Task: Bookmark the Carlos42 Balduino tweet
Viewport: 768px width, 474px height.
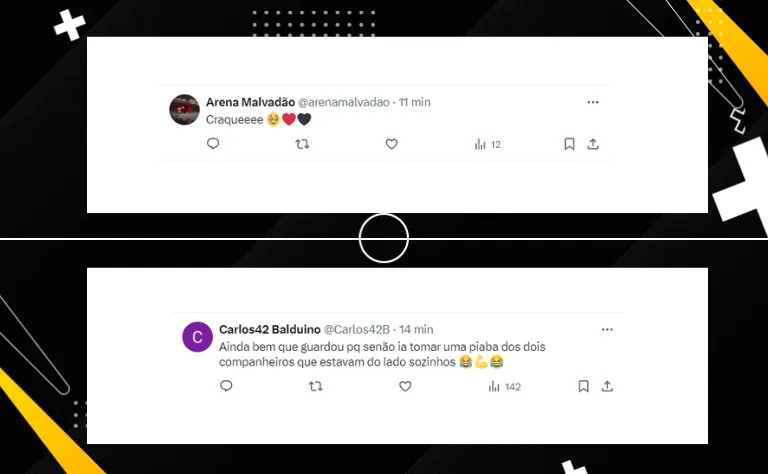Action: pos(583,386)
